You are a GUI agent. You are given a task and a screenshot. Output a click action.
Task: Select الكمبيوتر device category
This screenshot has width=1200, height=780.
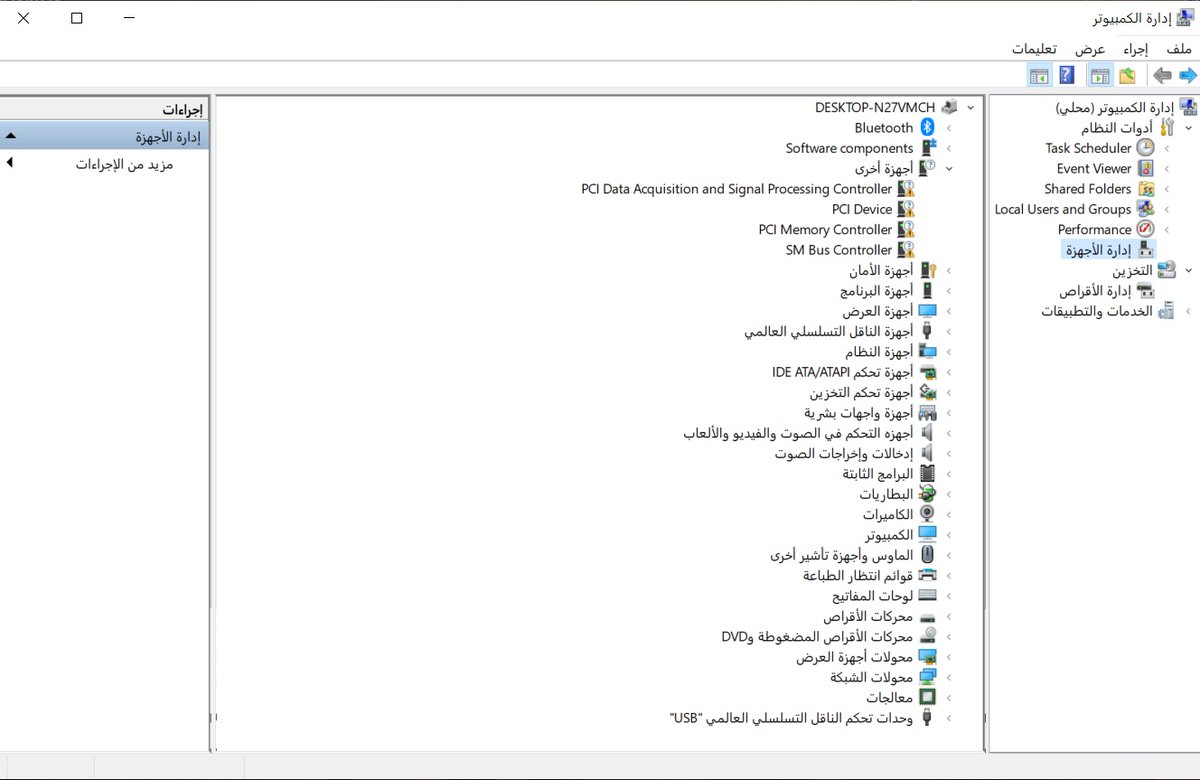coord(889,535)
